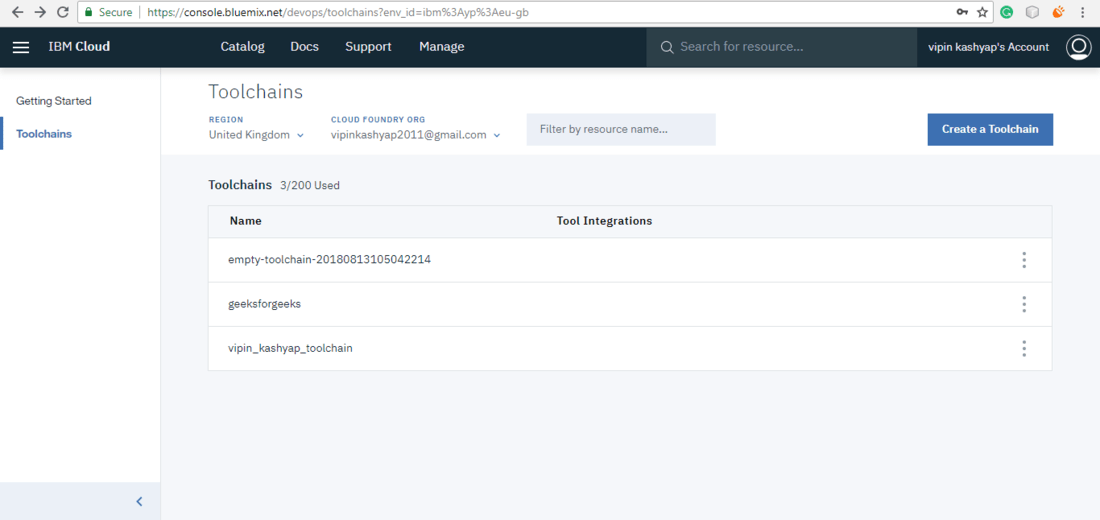
Task: Click the Toolchains page heading
Action: click(255, 92)
